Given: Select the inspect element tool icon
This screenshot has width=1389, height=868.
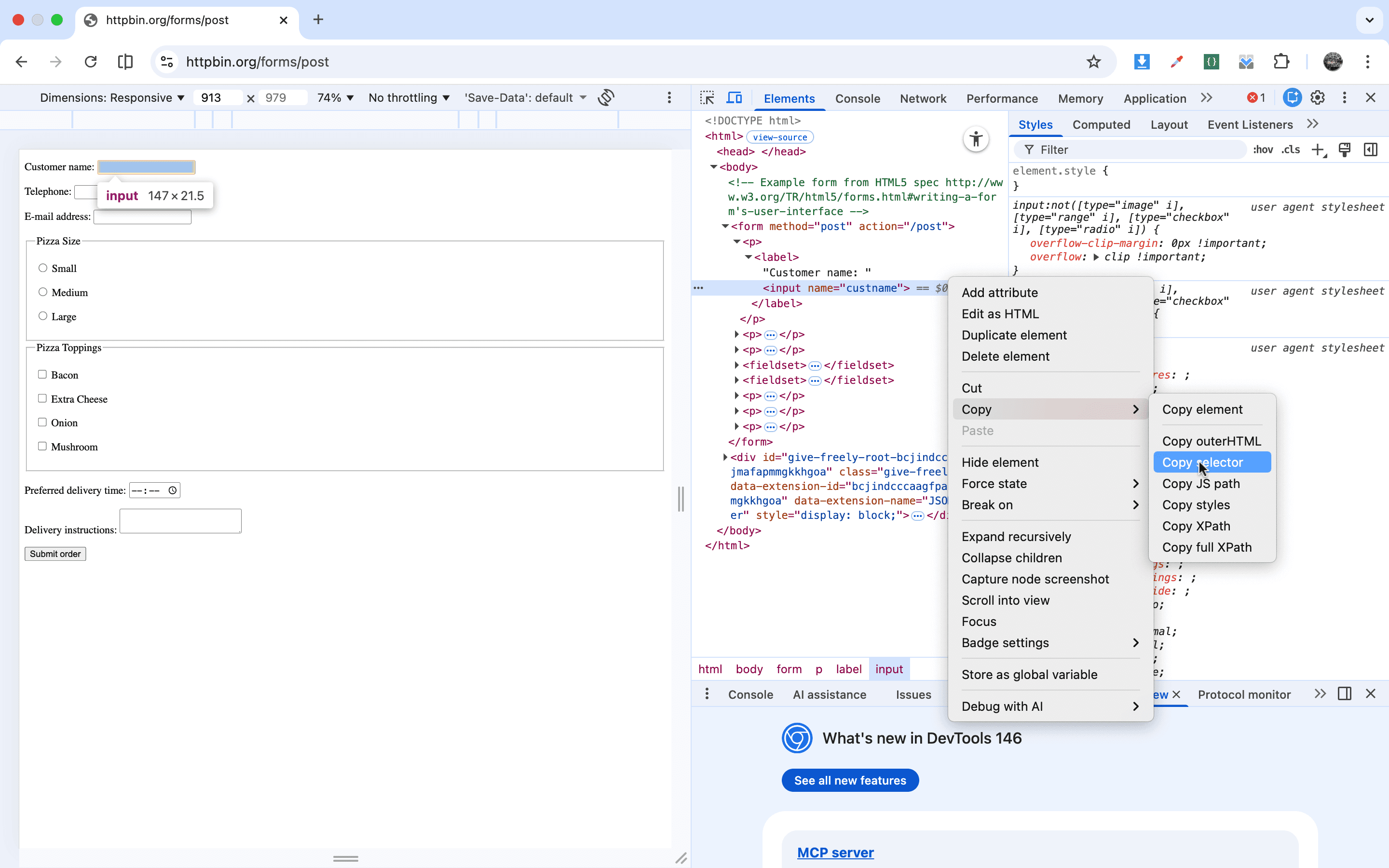Looking at the screenshot, I should point(707,97).
